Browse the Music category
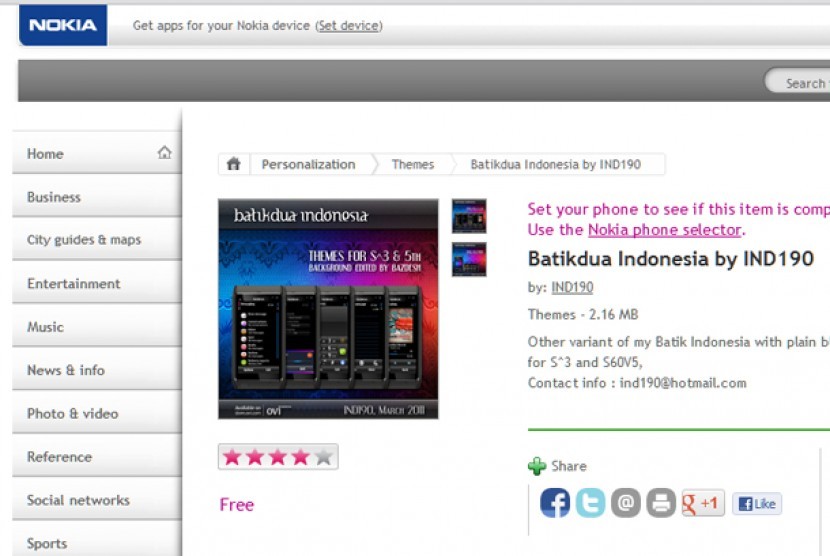 pyautogui.click(x=97, y=327)
